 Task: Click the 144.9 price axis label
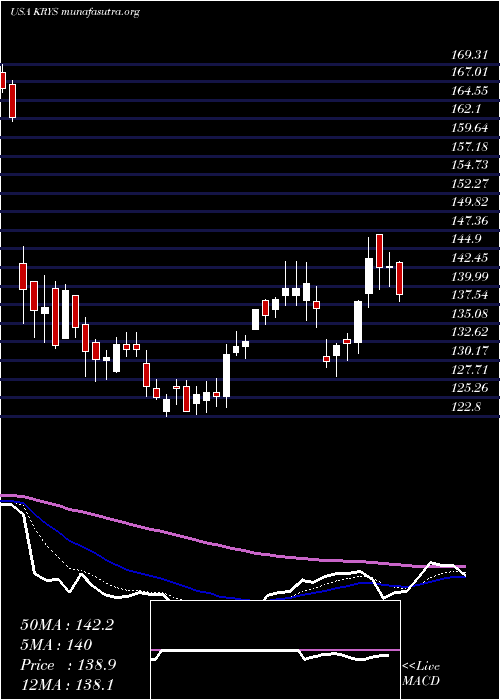(466, 239)
